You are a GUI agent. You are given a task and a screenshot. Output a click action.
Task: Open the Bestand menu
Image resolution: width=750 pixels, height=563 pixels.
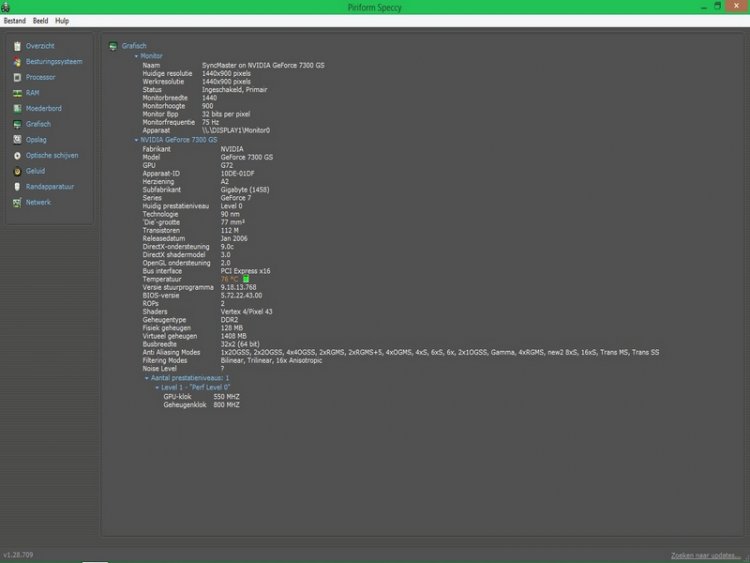tap(14, 20)
